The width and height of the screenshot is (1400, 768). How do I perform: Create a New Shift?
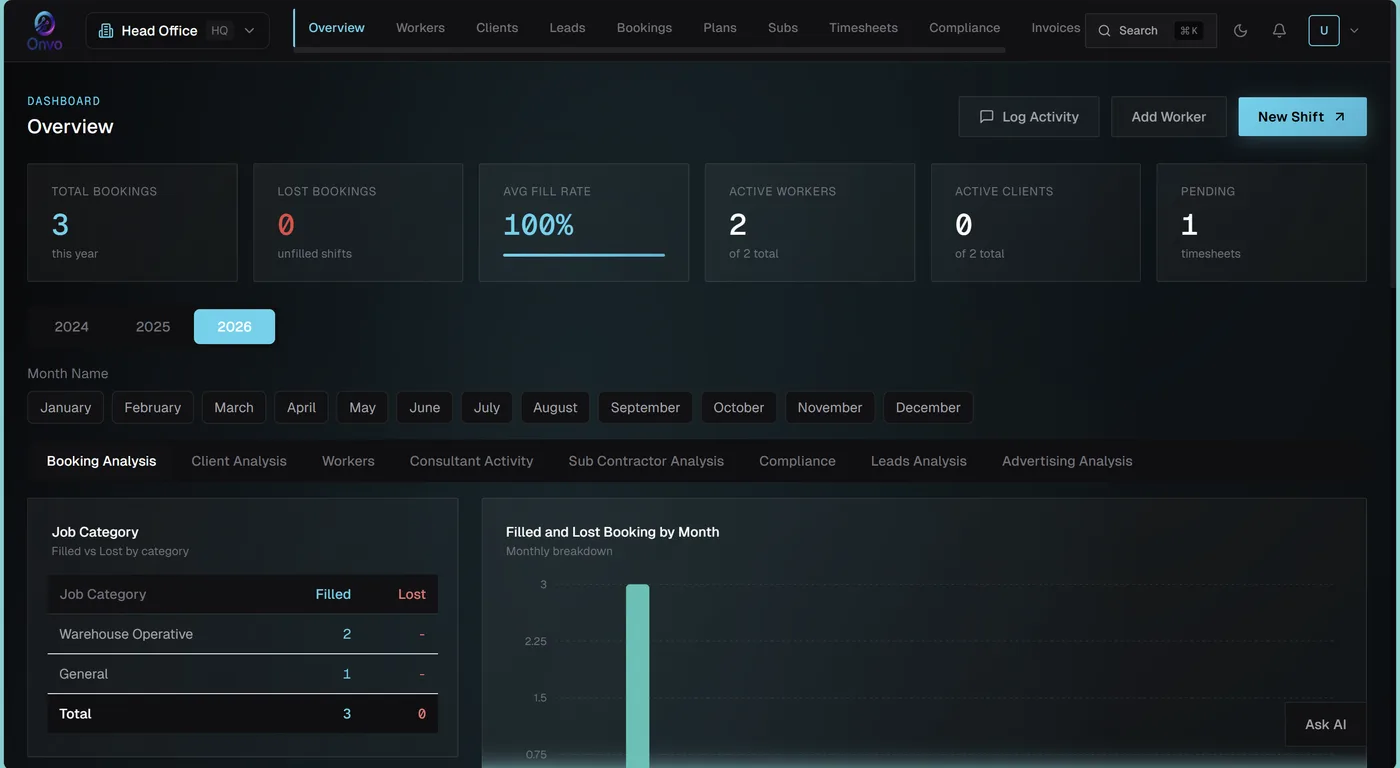[1302, 117]
